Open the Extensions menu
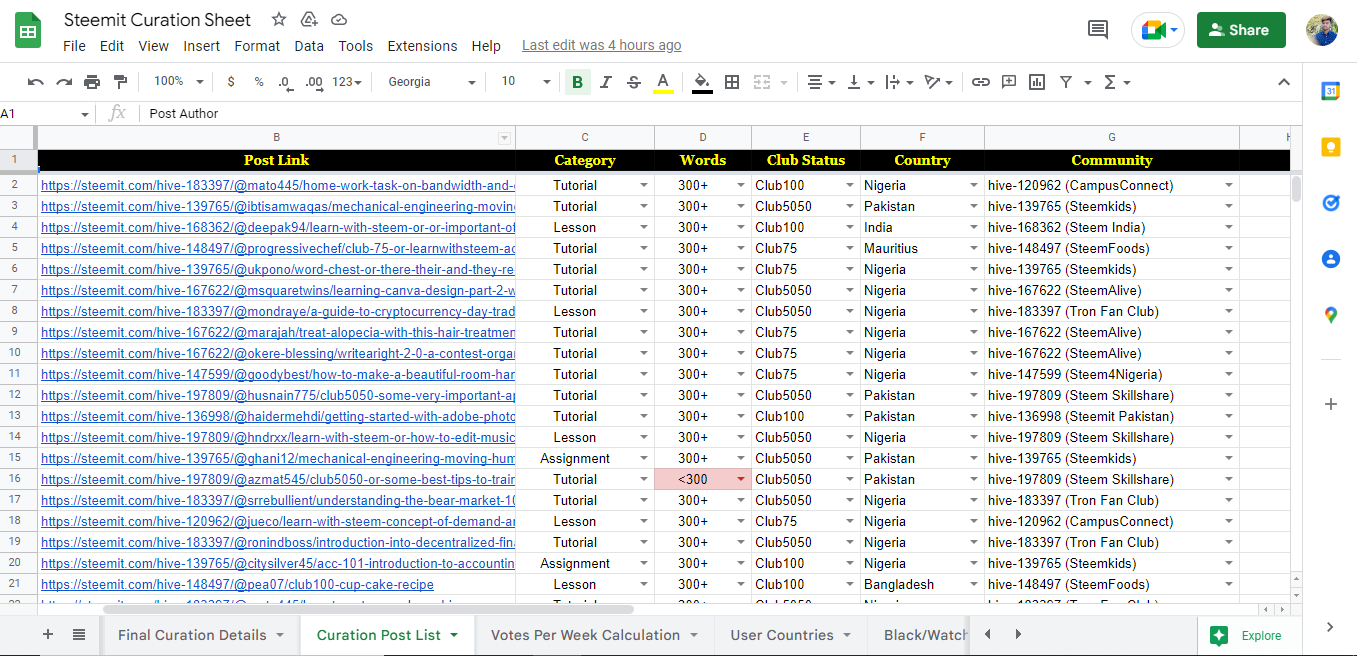This screenshot has width=1357, height=656. [x=422, y=46]
